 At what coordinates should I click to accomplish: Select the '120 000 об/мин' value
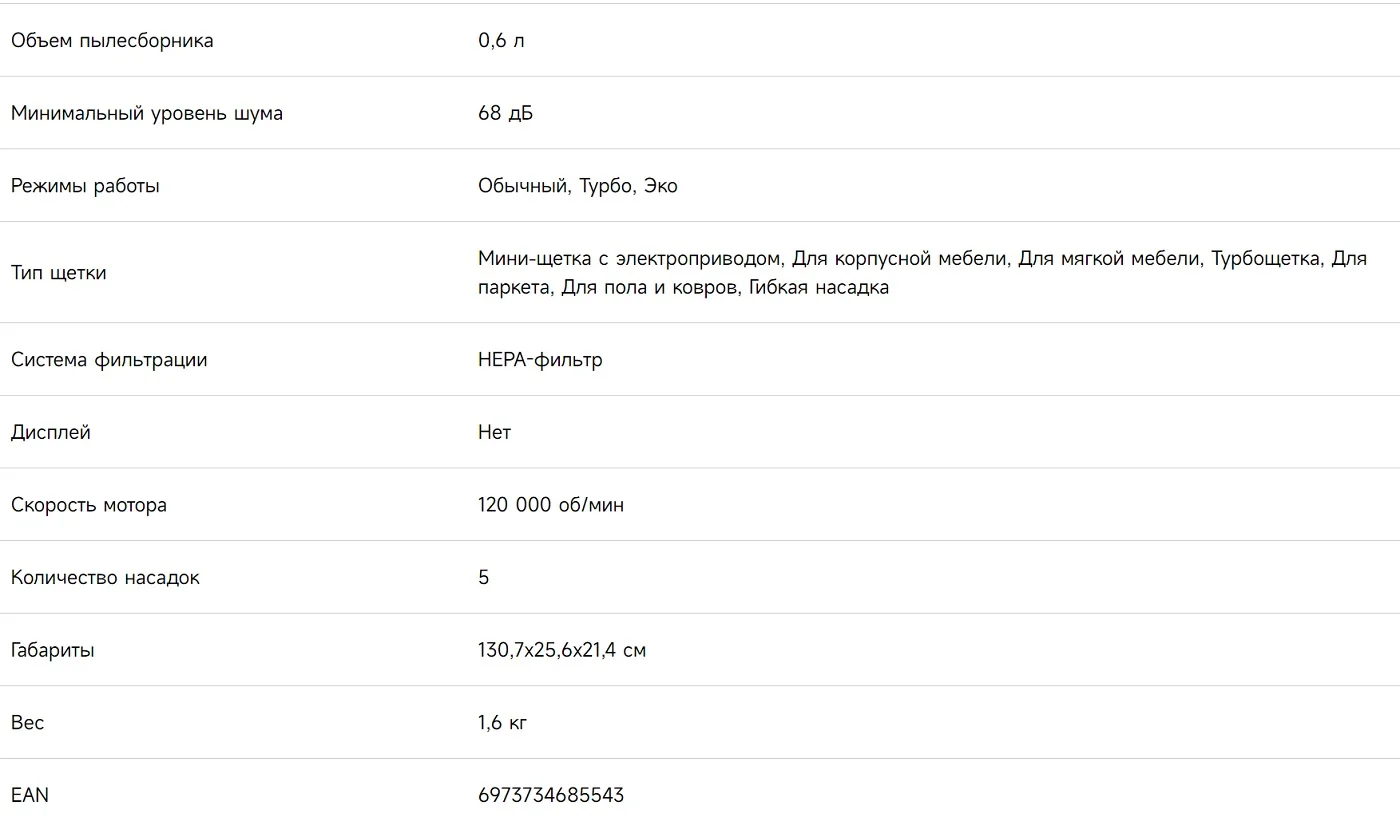click(x=551, y=505)
